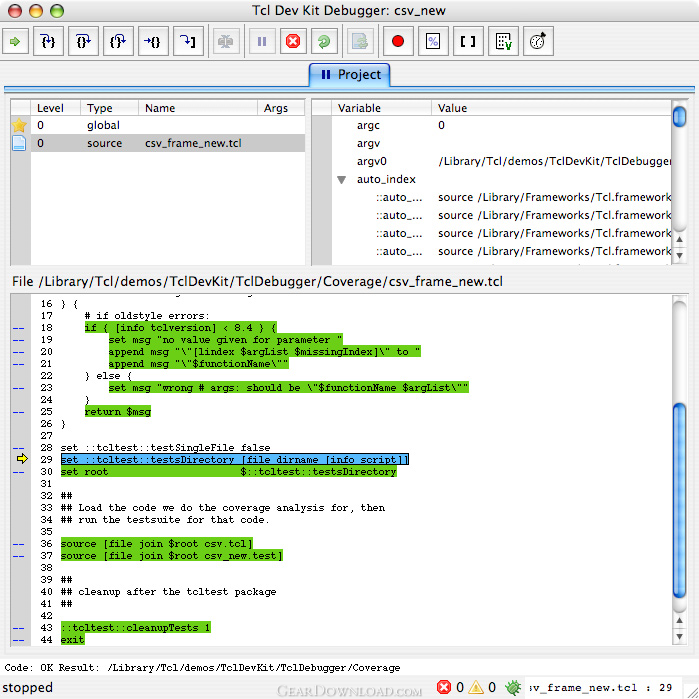Toggle breakpoint marker on line 28

pos(18,448)
